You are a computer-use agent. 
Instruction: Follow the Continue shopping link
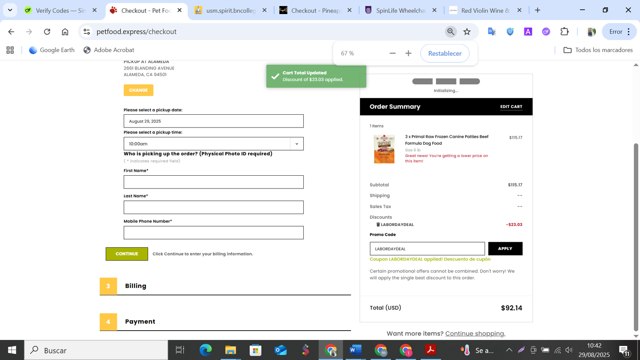(x=475, y=333)
